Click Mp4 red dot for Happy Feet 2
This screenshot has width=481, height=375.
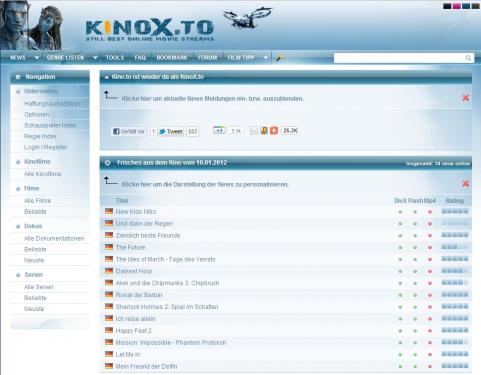click(430, 331)
